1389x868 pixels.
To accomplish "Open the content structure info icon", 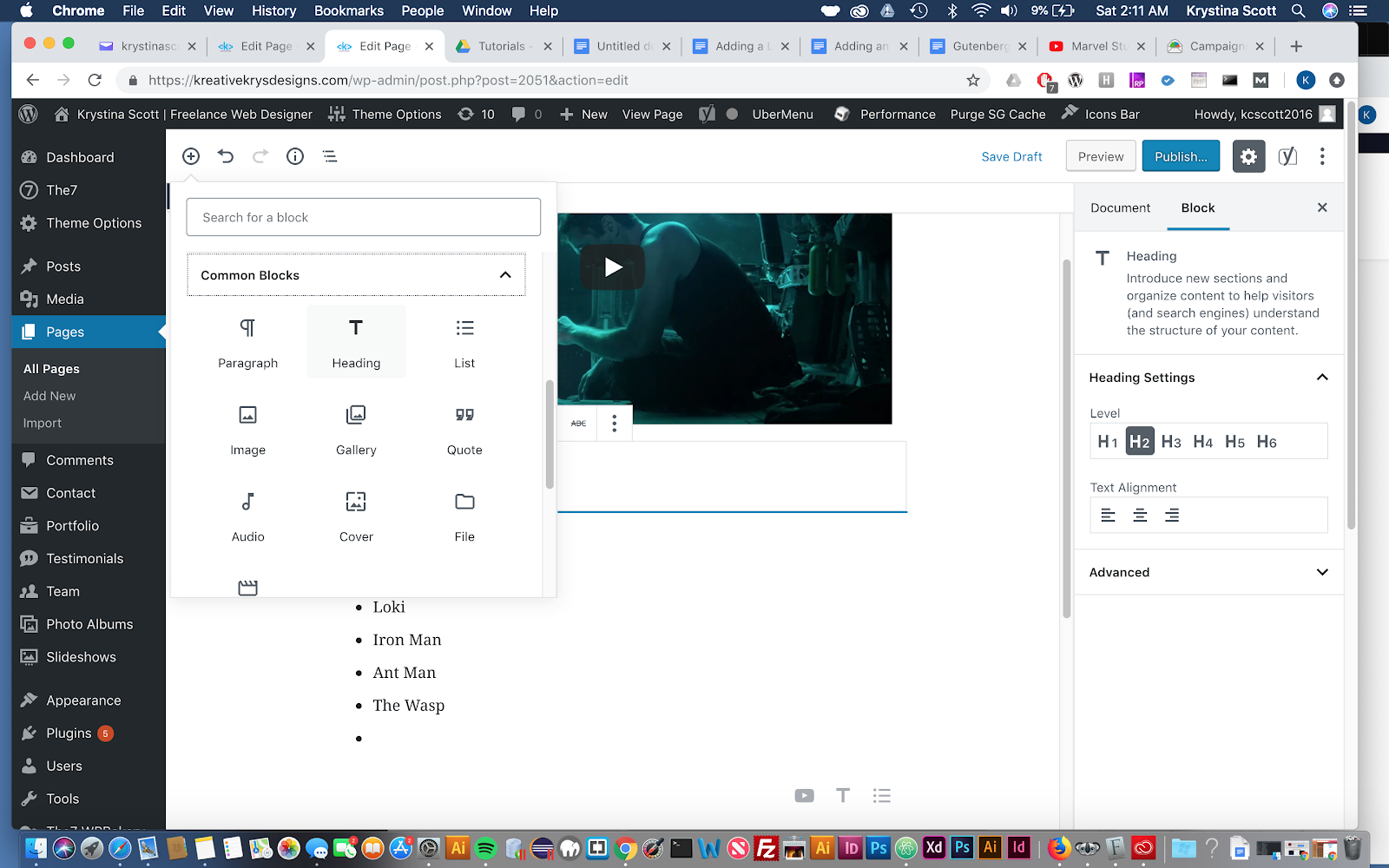I will point(295,156).
